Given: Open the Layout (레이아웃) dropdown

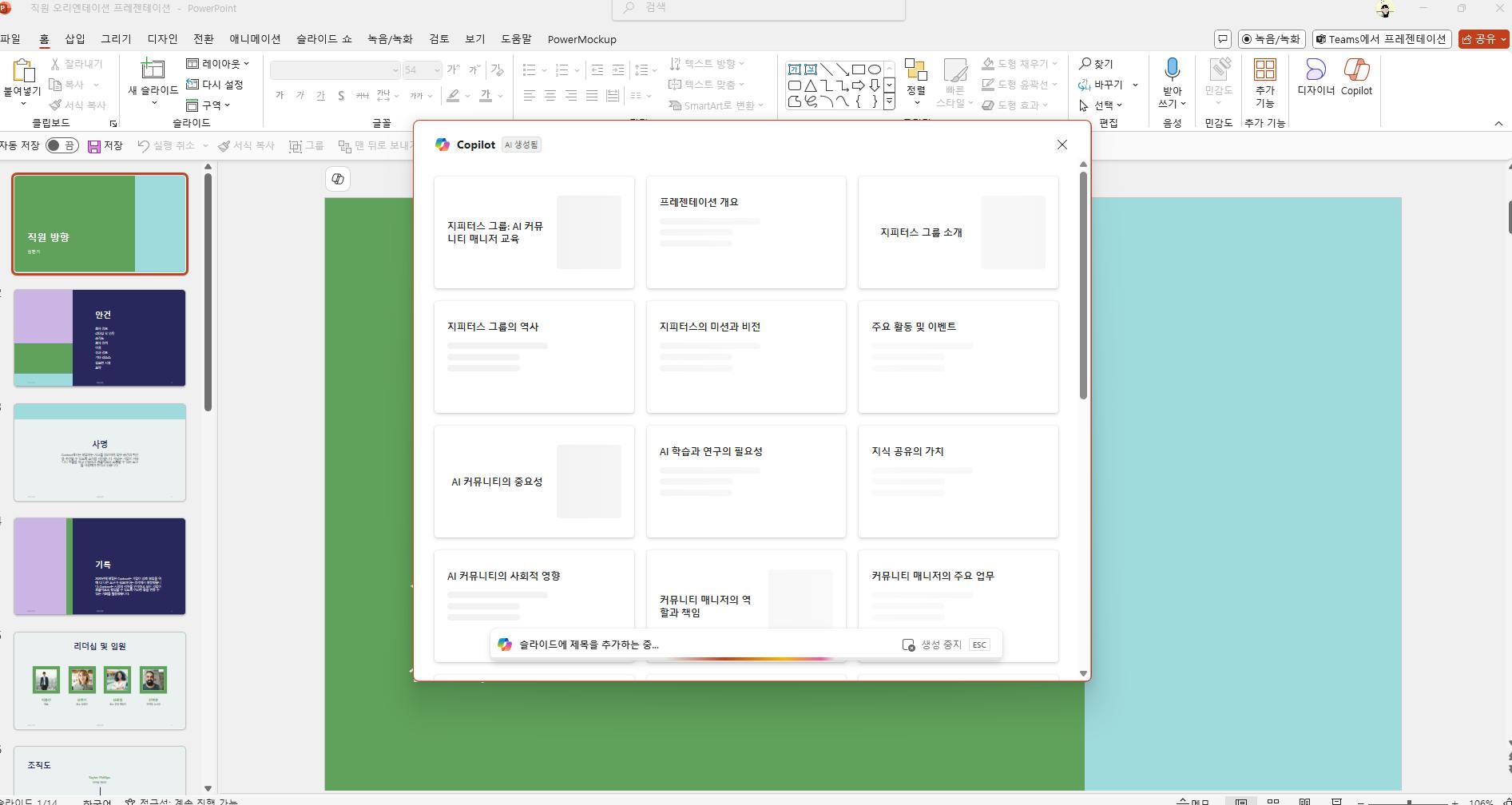Looking at the screenshot, I should tap(218, 64).
